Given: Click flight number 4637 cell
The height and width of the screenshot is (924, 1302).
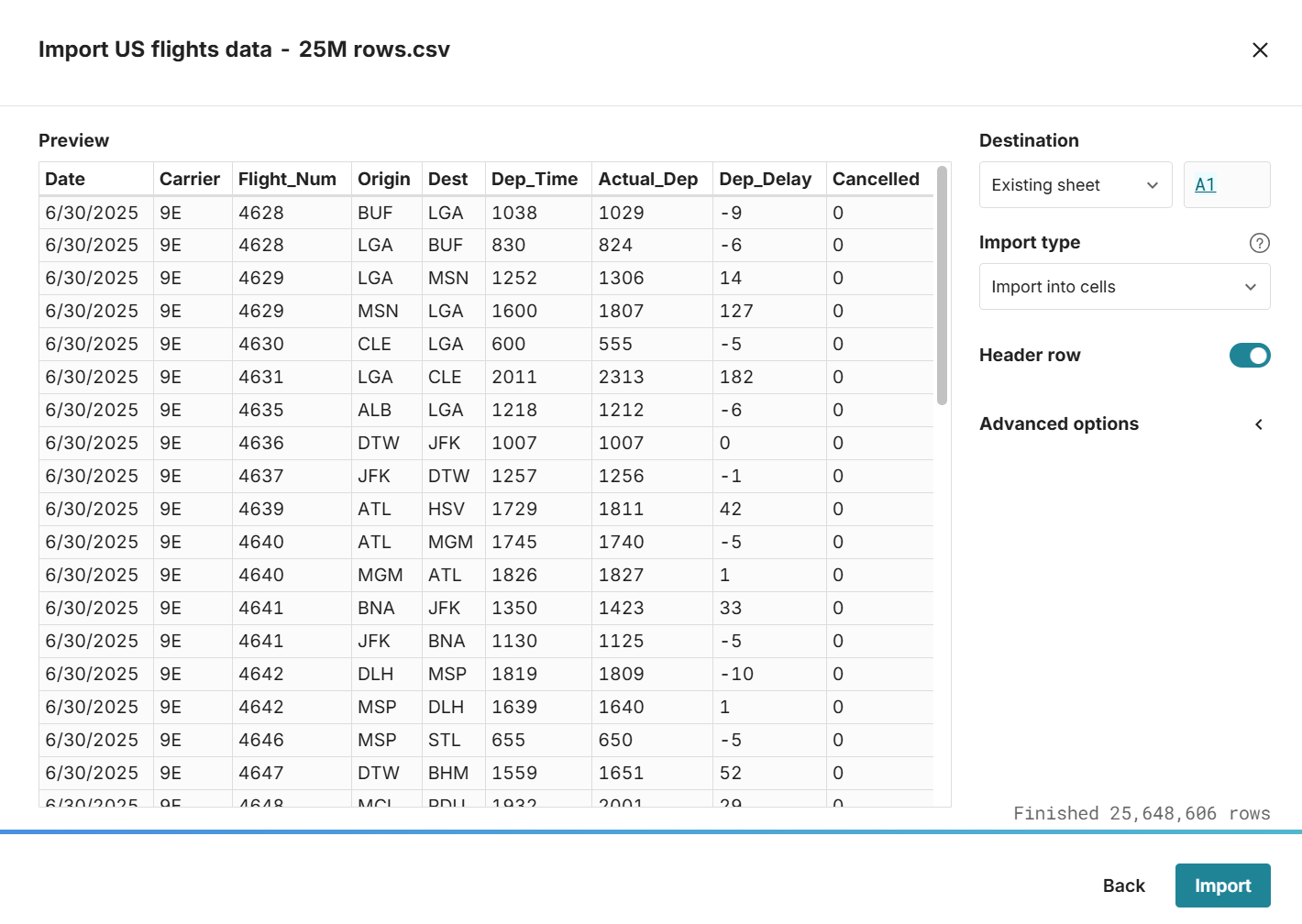Looking at the screenshot, I should click(292, 477).
